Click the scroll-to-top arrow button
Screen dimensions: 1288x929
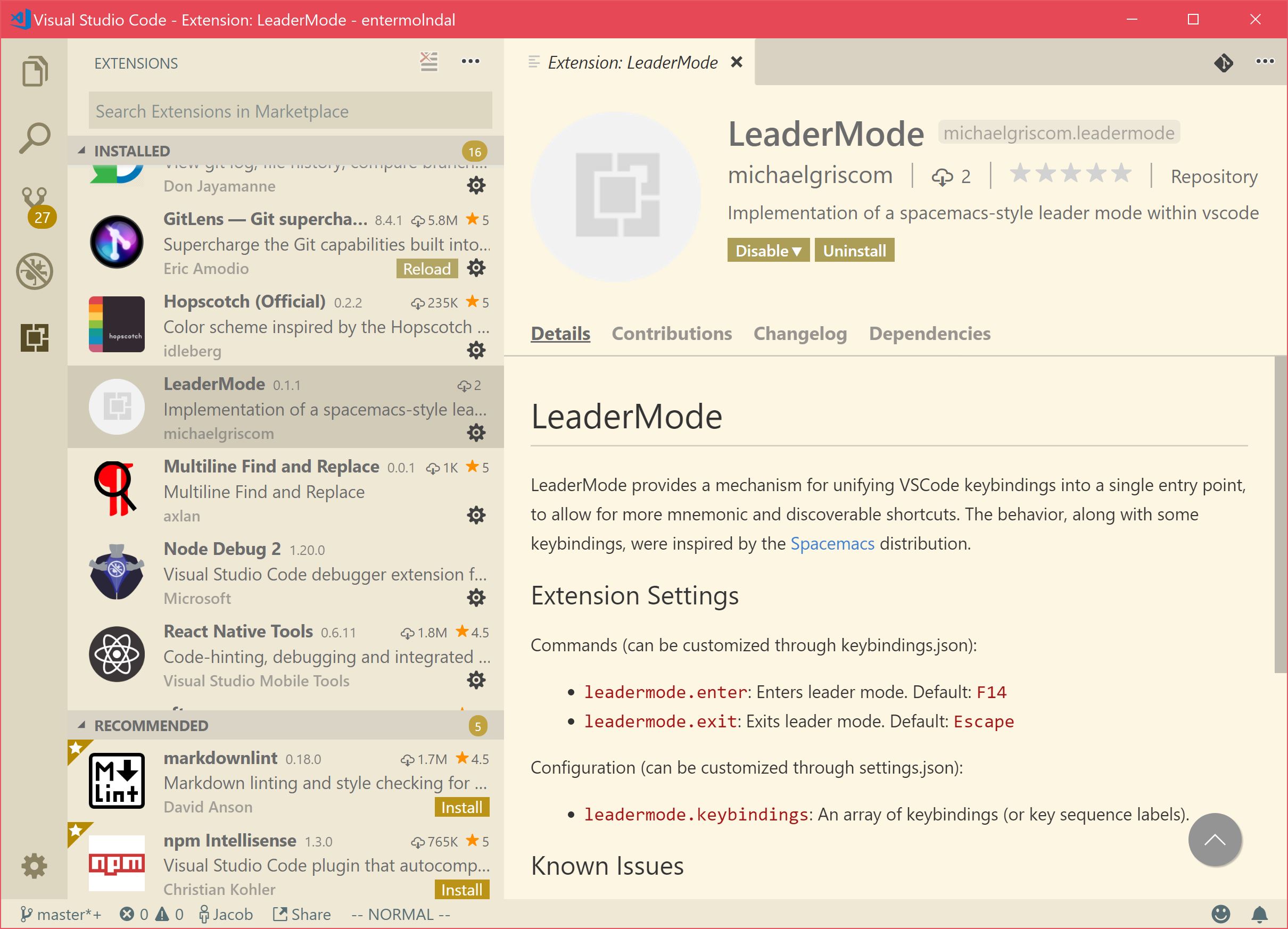pyautogui.click(x=1215, y=840)
